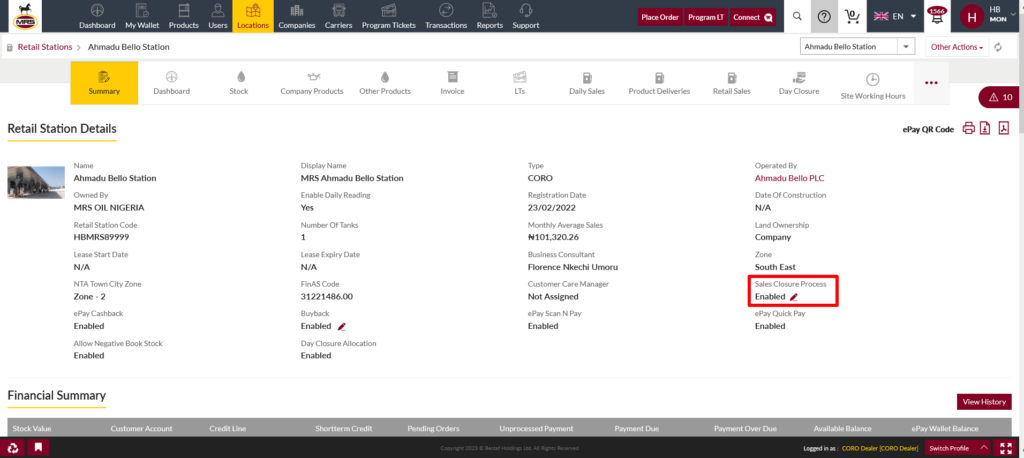Click the Program LT button

[705, 17]
